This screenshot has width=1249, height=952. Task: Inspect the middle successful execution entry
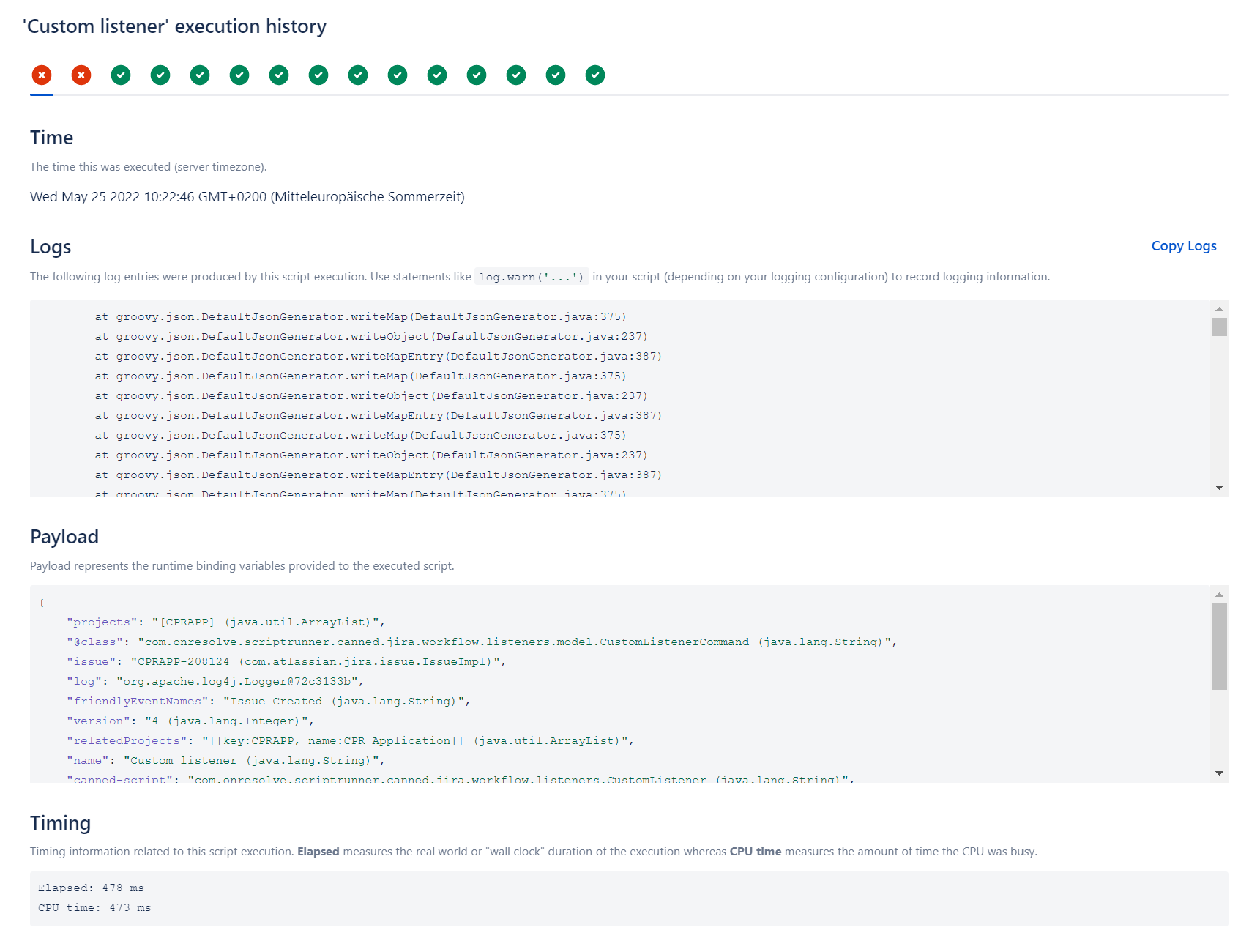pos(358,75)
